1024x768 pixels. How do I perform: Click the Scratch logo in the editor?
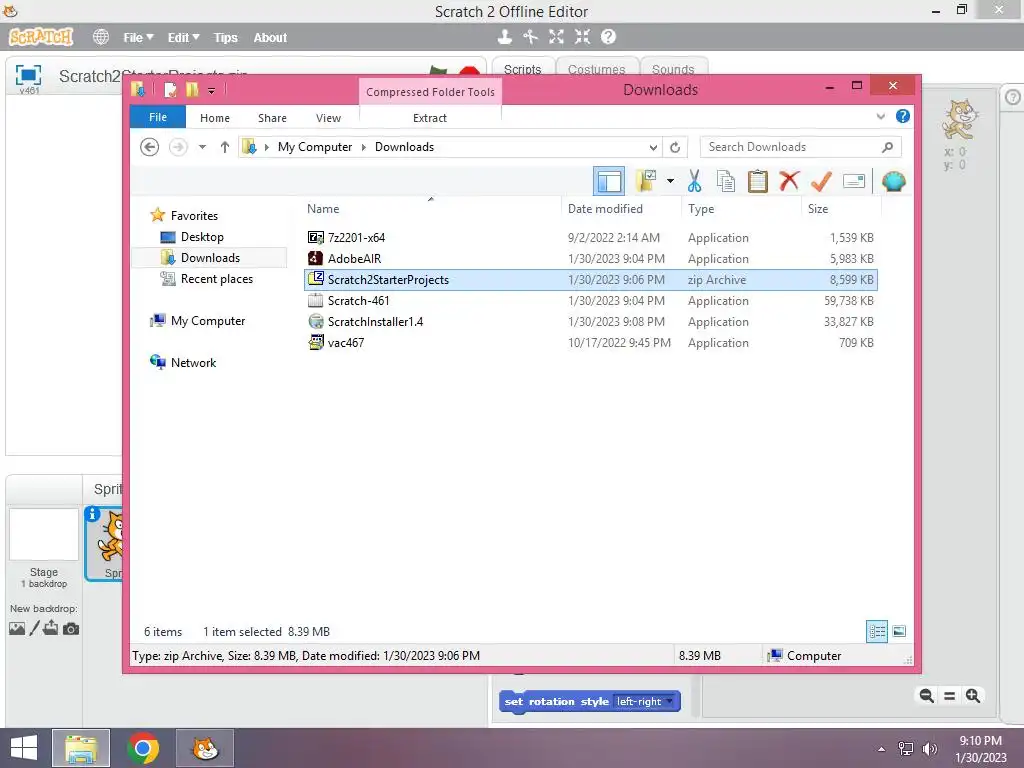(x=40, y=37)
